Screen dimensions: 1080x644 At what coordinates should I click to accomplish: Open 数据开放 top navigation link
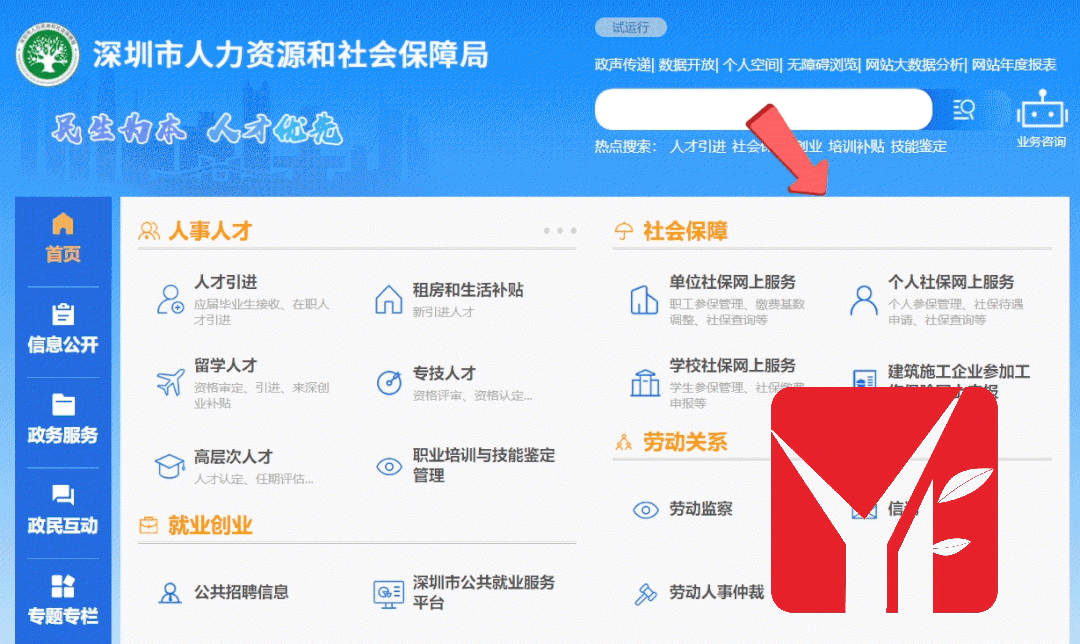tap(687, 65)
